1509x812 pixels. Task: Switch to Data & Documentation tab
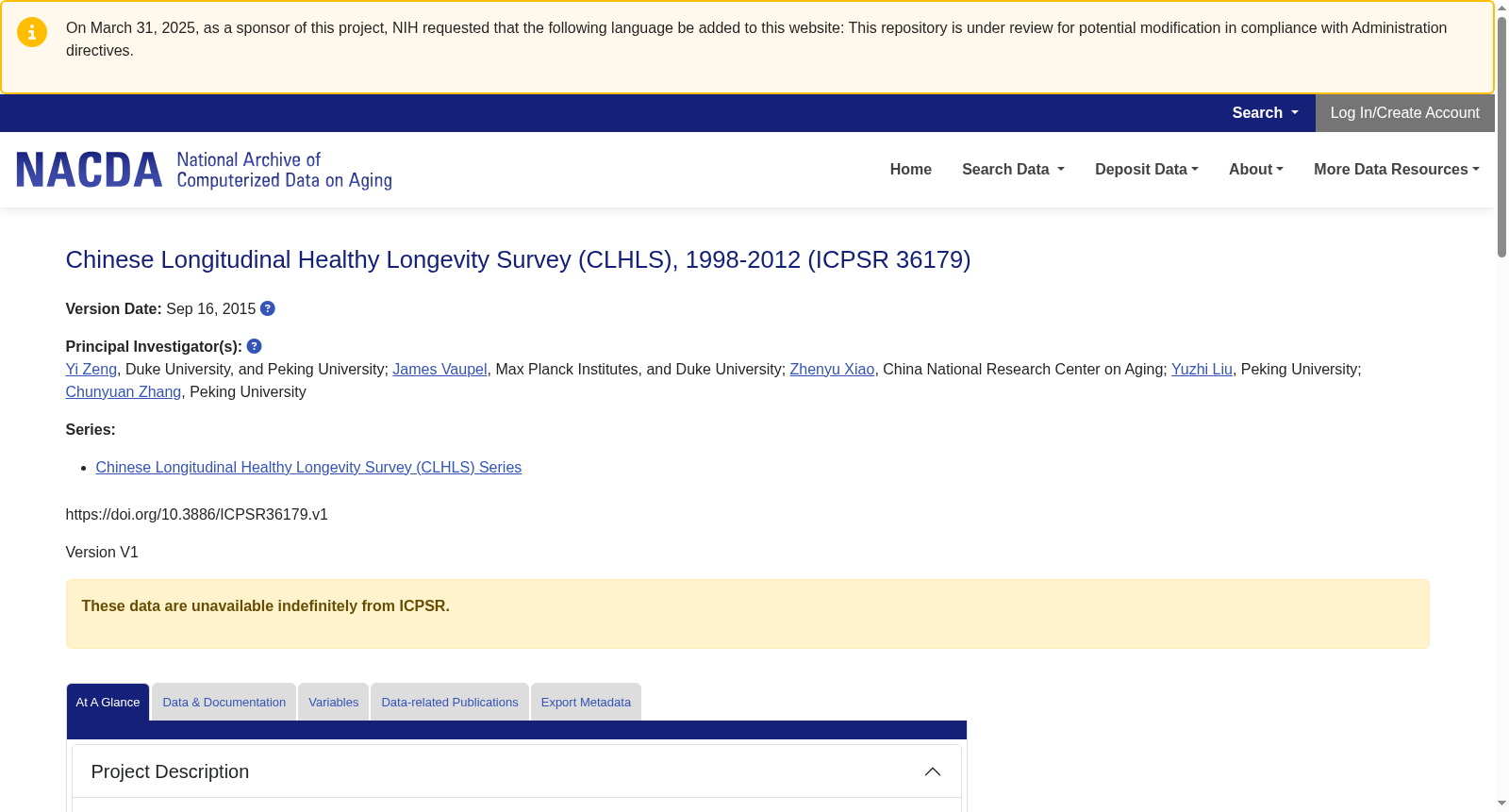coord(224,702)
